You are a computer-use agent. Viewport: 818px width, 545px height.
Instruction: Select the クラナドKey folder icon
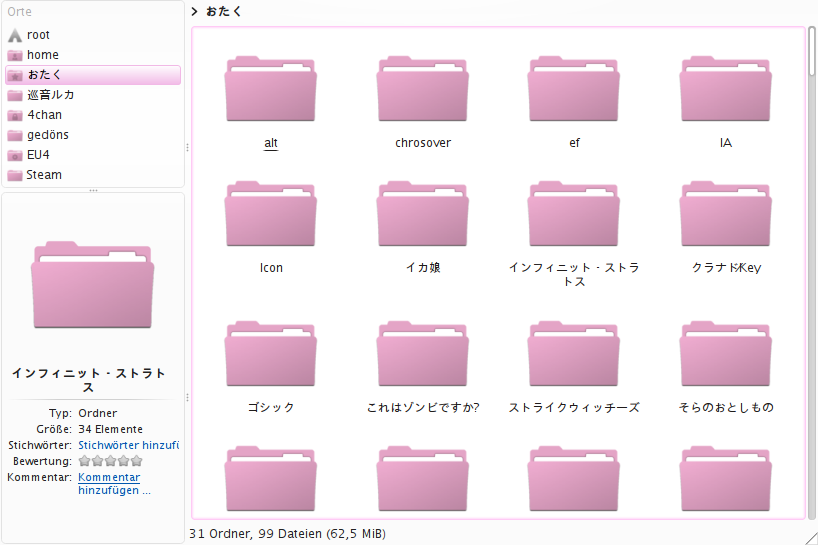(726, 214)
